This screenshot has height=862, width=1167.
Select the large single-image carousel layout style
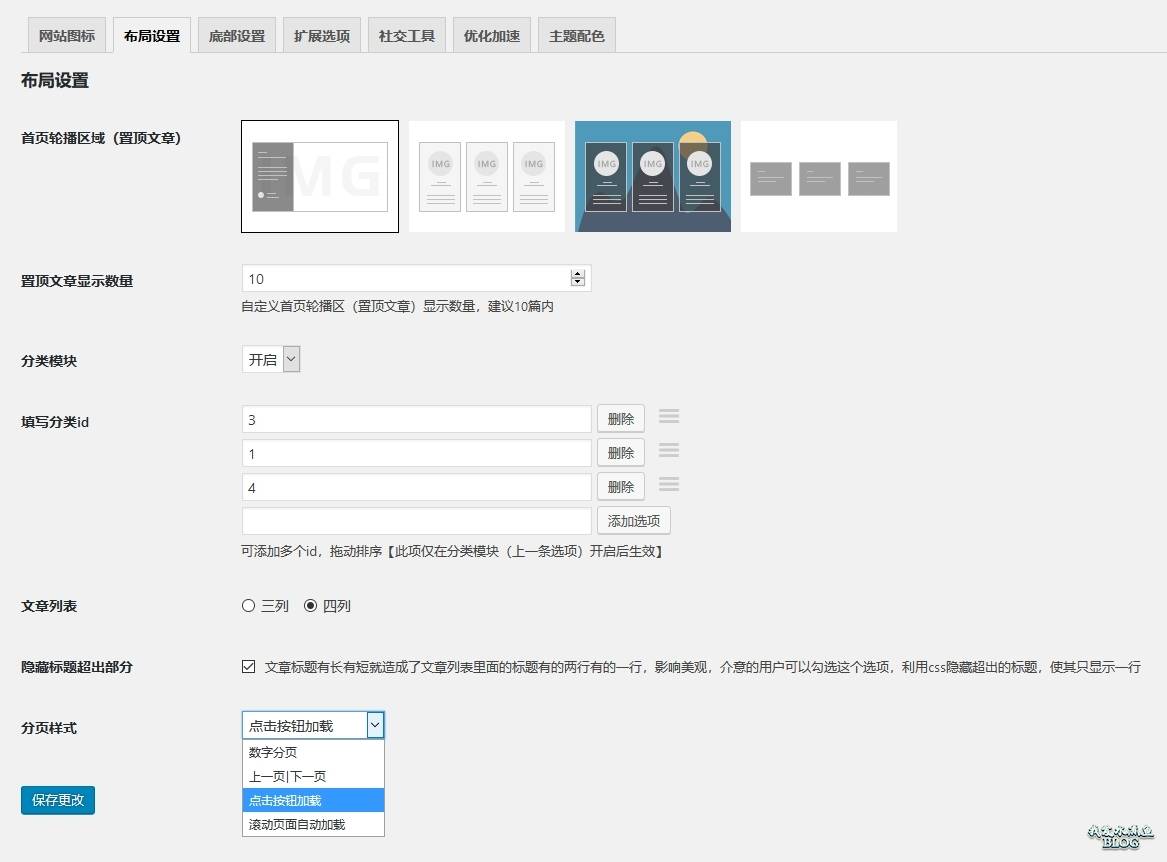pyautogui.click(x=320, y=176)
